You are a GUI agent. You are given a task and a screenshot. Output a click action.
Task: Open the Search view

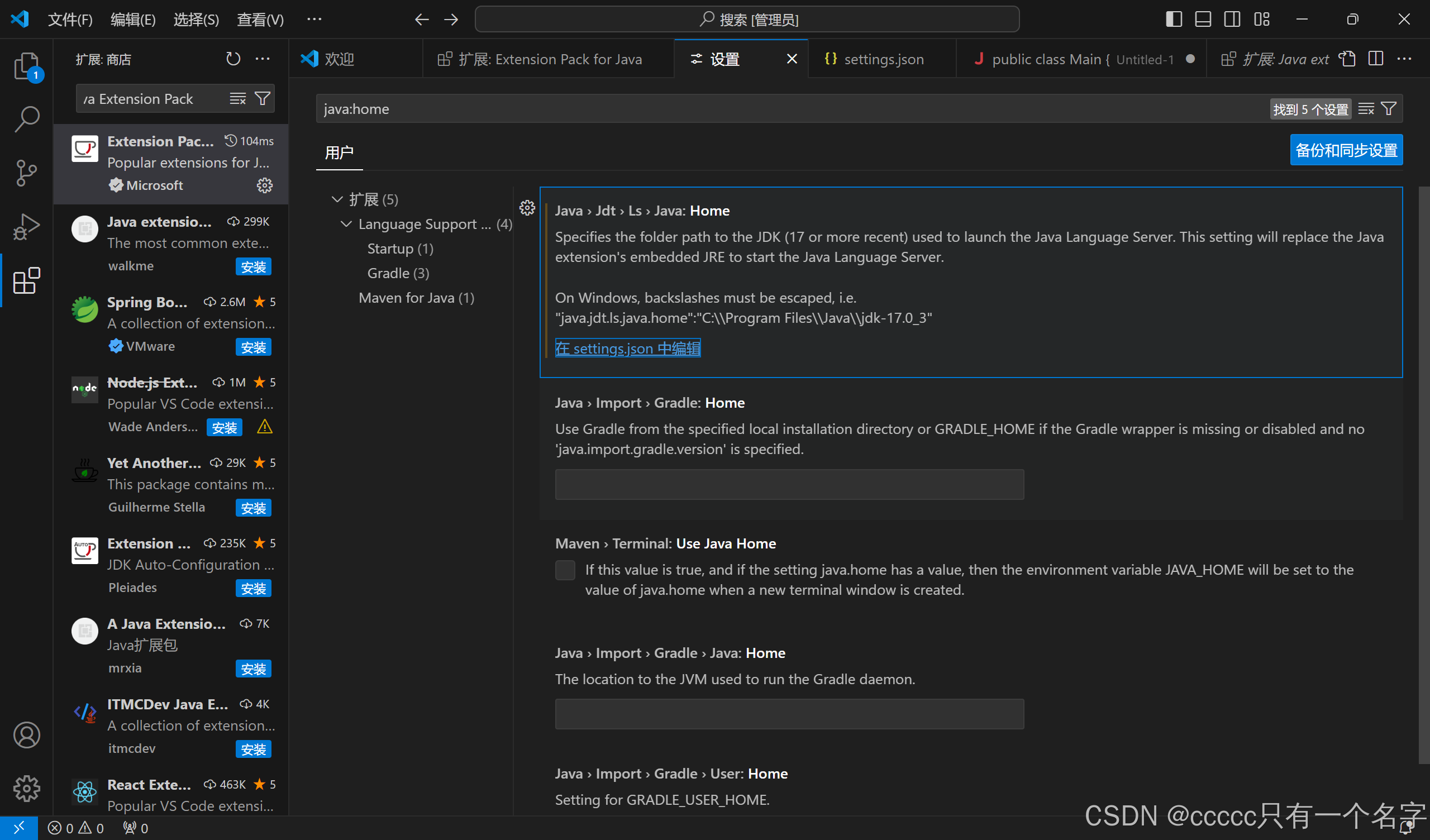point(26,119)
